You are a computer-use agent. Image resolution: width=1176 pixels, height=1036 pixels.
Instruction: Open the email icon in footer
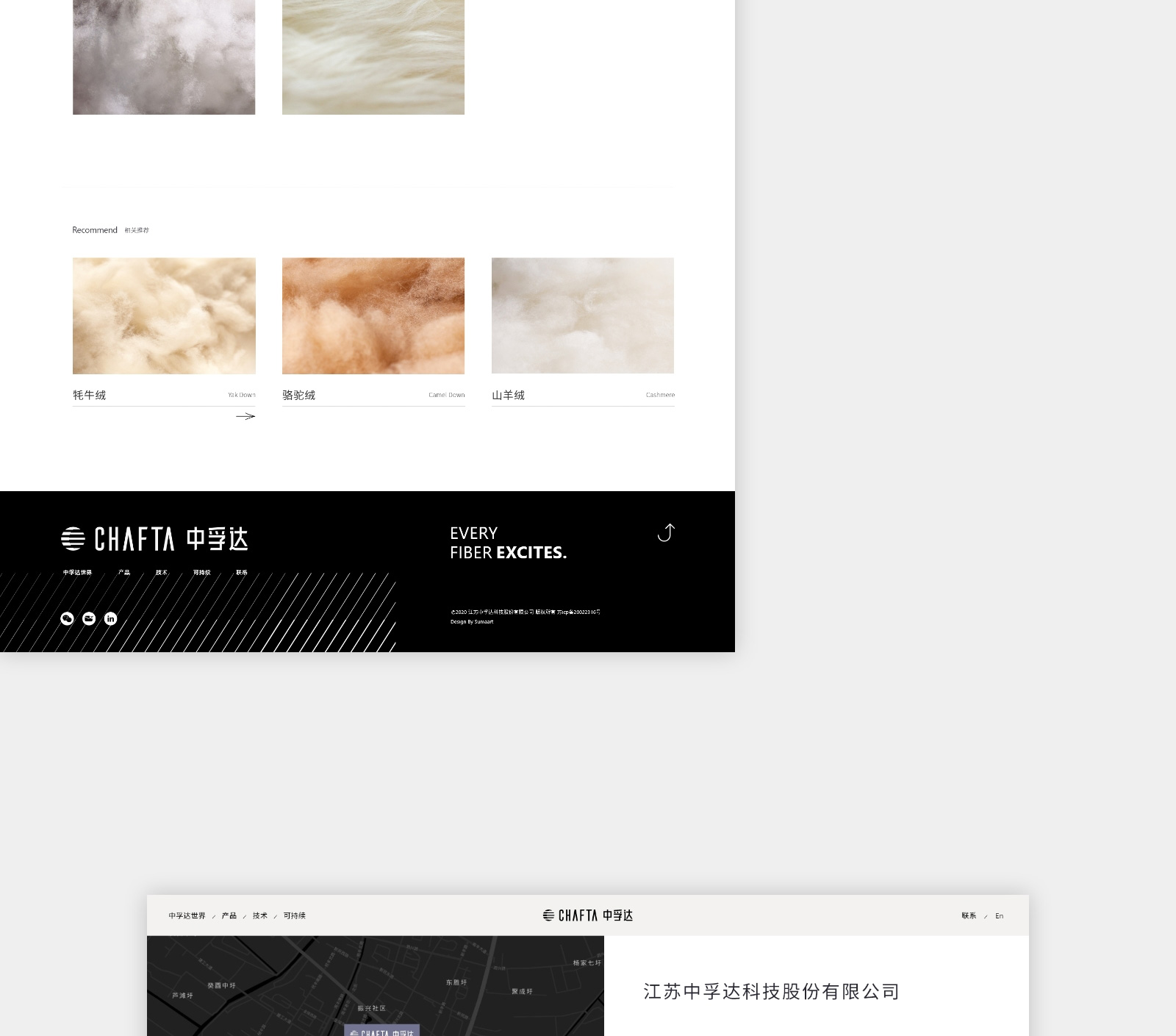point(89,618)
